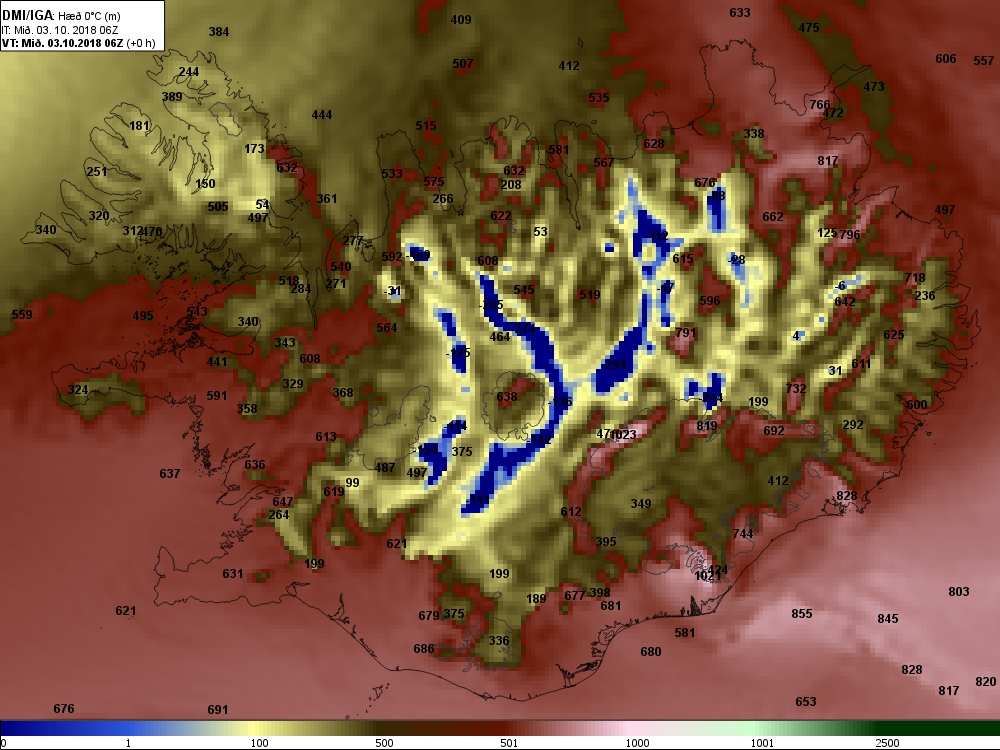Viewport: 1000px width, 750px height.
Task: Click the 'IT: Mið. 03.10.2018 06Z' line
Action: point(60,30)
